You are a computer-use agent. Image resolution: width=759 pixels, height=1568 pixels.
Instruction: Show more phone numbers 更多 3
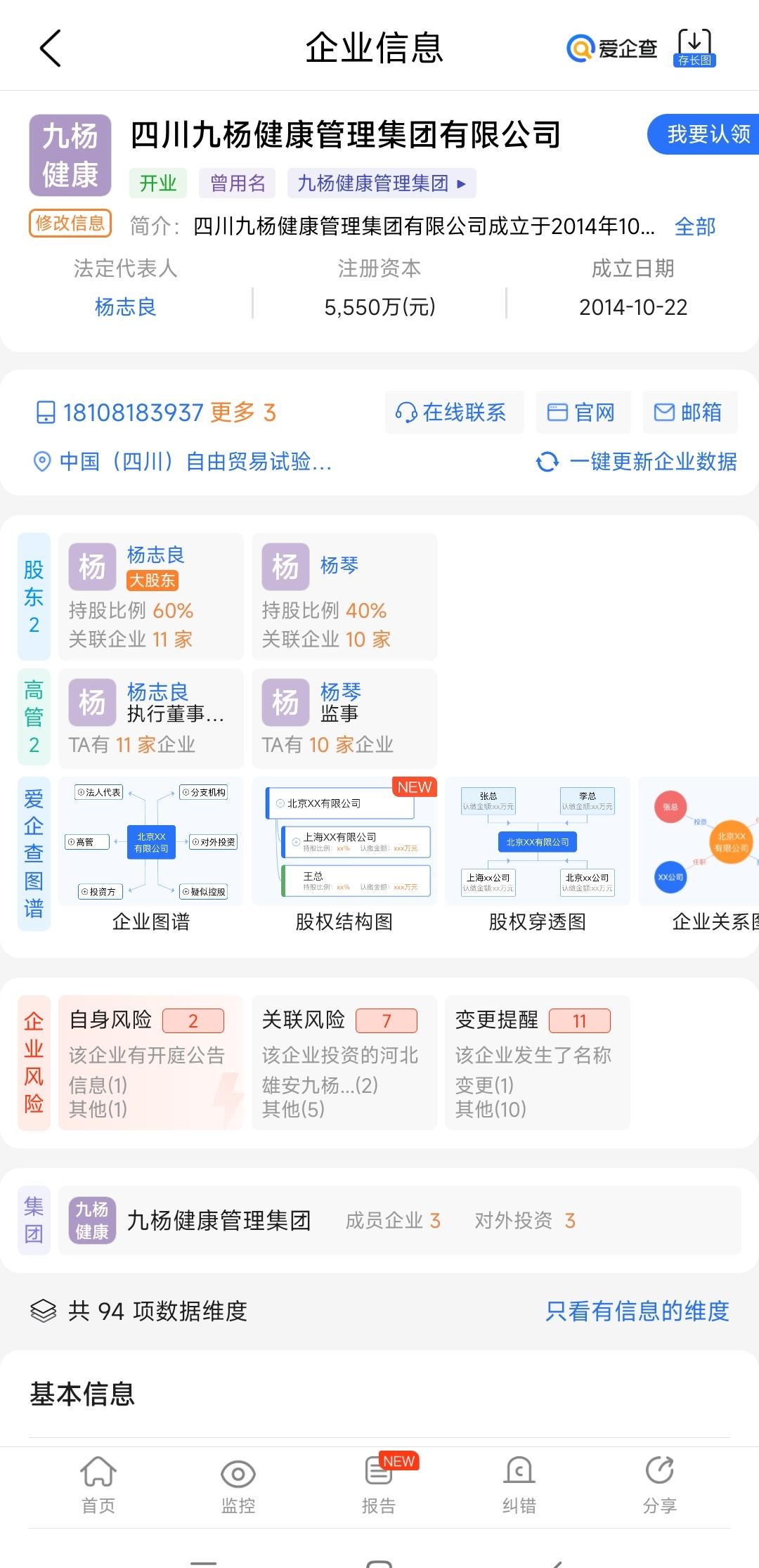coord(243,413)
